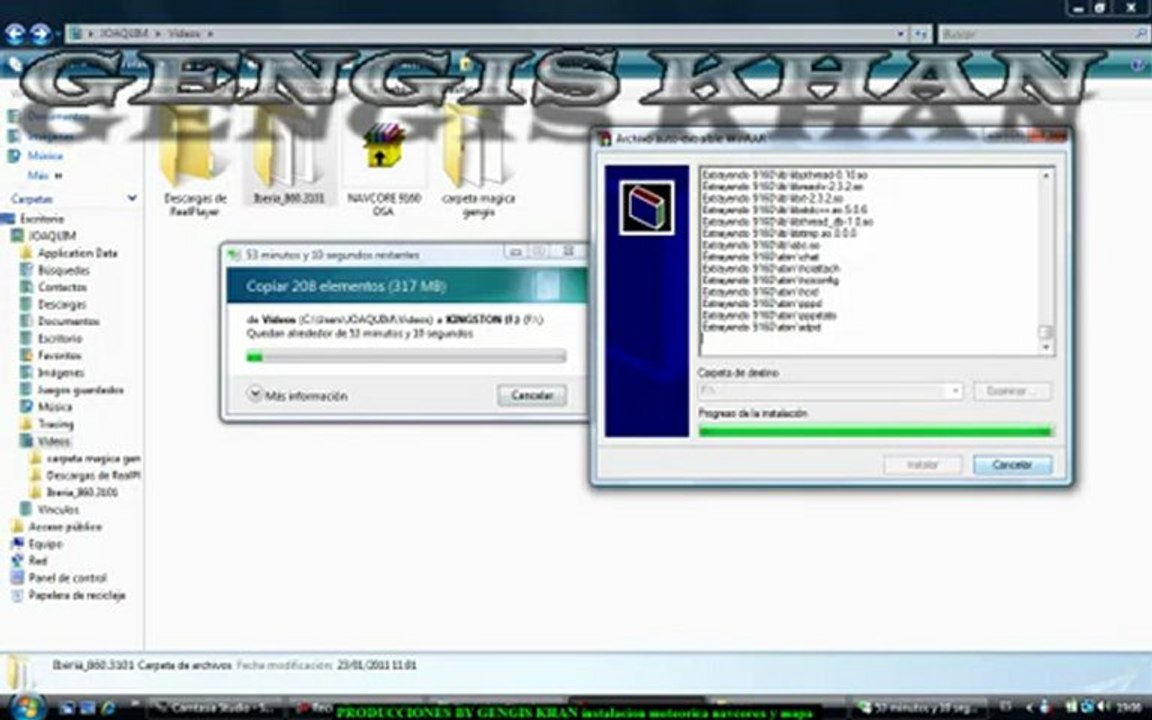Cancel the WinRAR self-extractor installation
Viewport: 1152px width, 720px height.
point(1012,464)
